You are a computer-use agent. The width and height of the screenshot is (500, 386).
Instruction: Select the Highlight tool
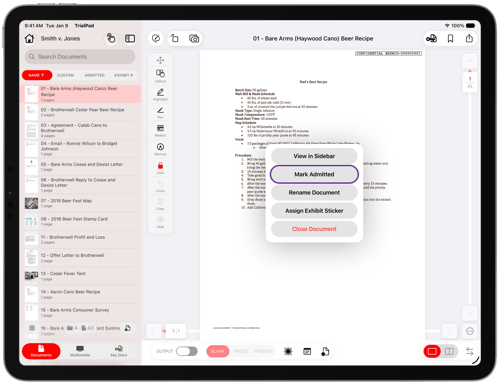[x=160, y=94]
